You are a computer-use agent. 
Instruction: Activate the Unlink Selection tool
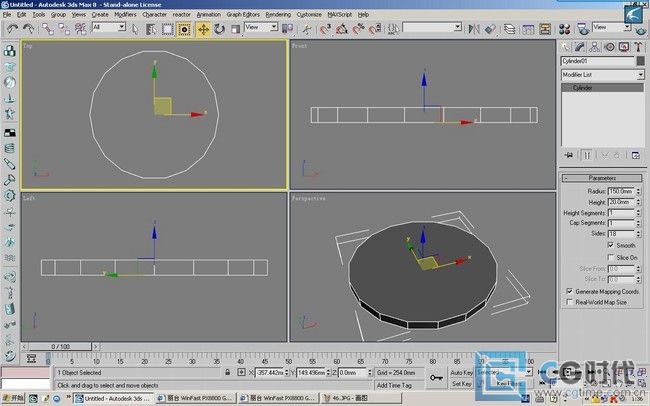tap(64, 29)
